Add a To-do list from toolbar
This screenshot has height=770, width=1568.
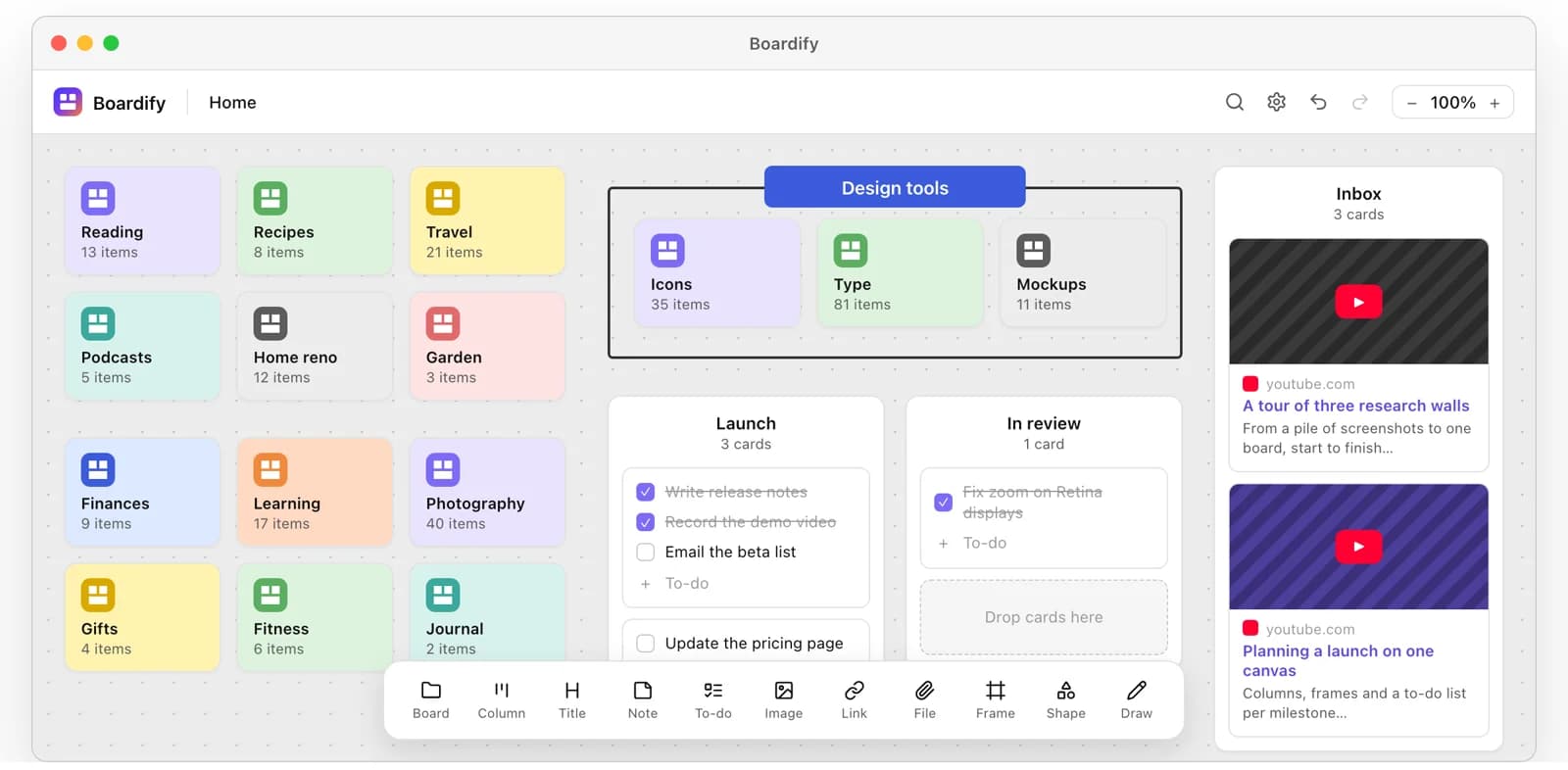(712, 700)
